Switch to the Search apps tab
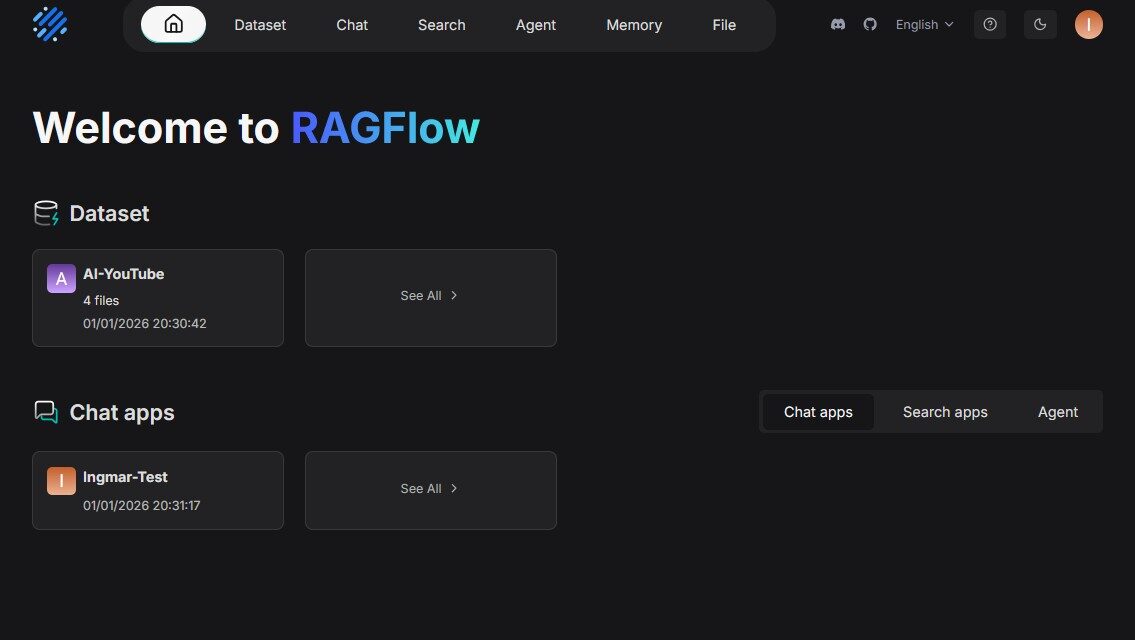This screenshot has height=640, width=1135. 944,411
